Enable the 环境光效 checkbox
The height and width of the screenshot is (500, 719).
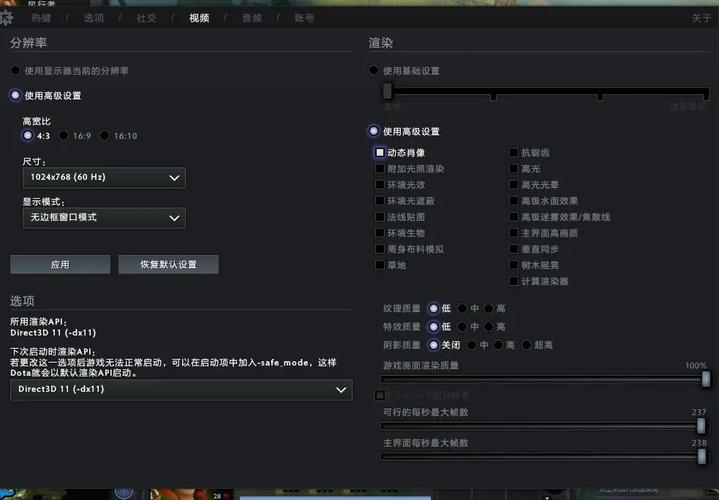pyautogui.click(x=380, y=184)
